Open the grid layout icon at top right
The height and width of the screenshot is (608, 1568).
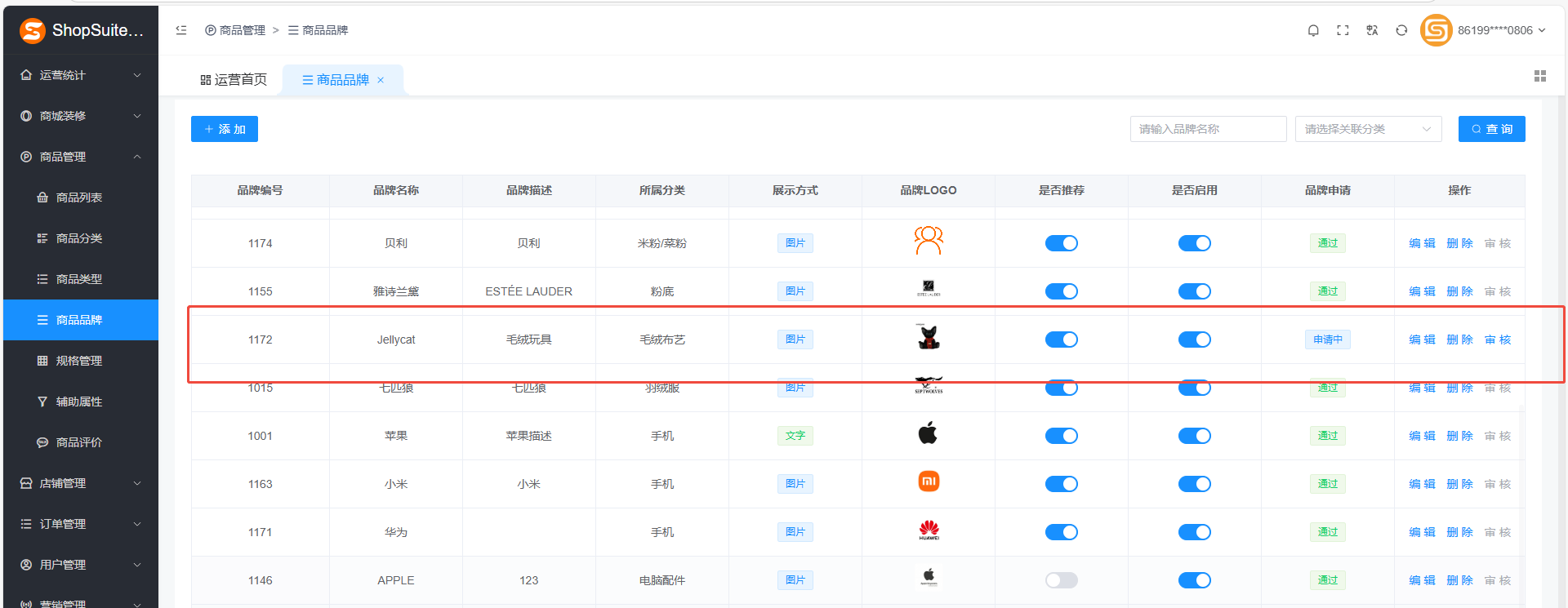pos(1540,76)
